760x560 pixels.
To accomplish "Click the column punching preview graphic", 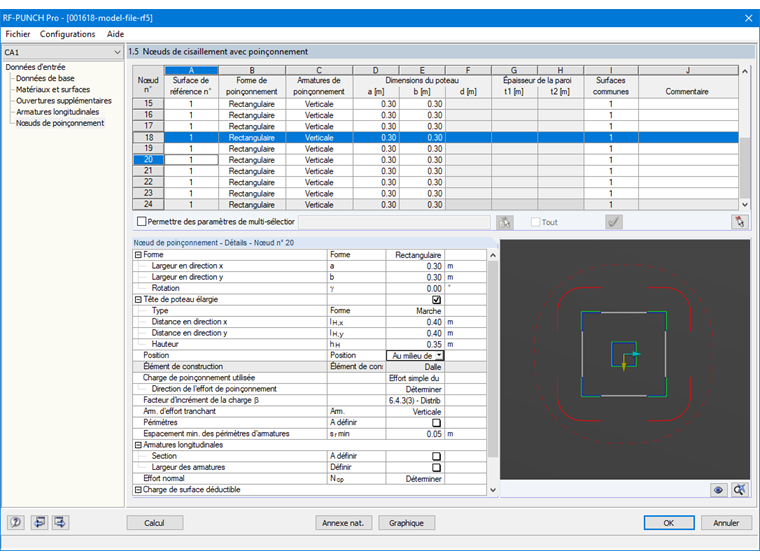I will [x=625, y=359].
